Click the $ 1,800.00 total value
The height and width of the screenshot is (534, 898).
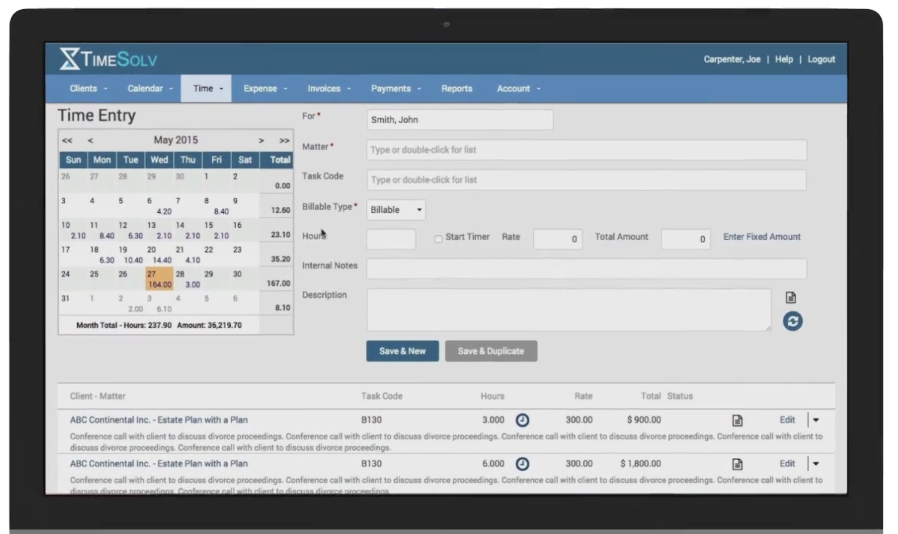(640, 464)
